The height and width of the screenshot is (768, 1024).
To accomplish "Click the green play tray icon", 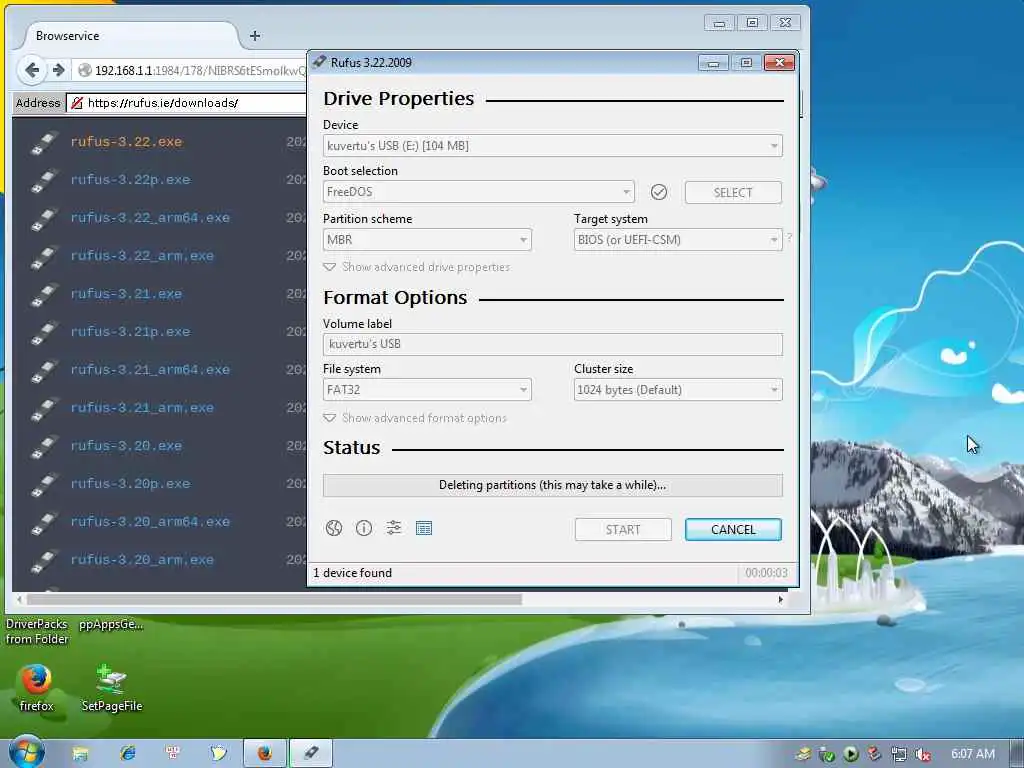I will coord(850,754).
